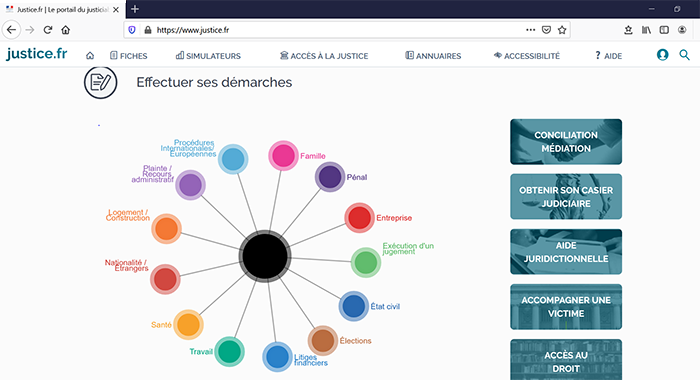Open ACCÈS AU DROIT tile
Screen dimensions: 700x380
[x=566, y=360]
